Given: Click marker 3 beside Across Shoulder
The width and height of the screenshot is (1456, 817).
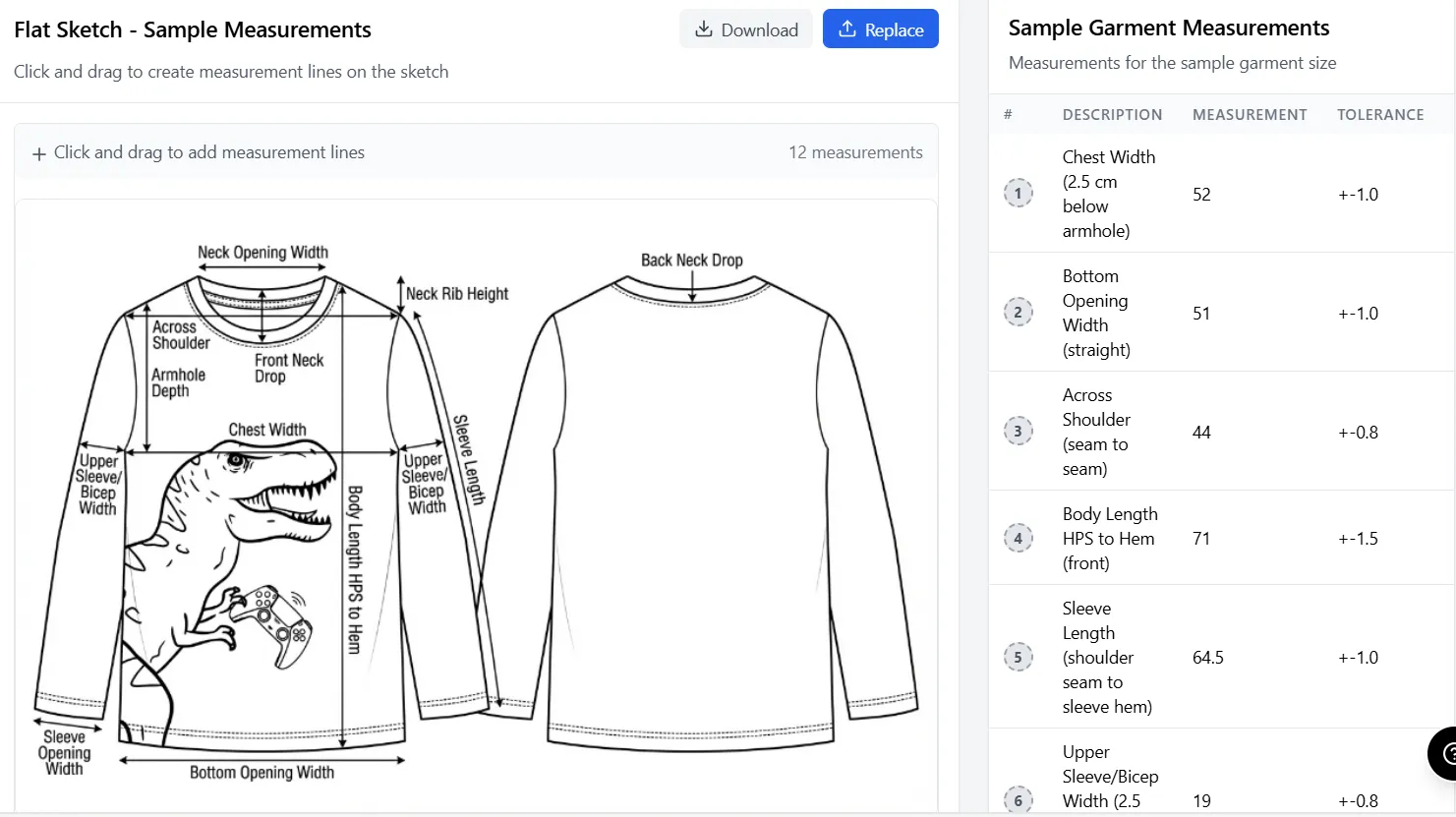Looking at the screenshot, I should [x=1019, y=431].
